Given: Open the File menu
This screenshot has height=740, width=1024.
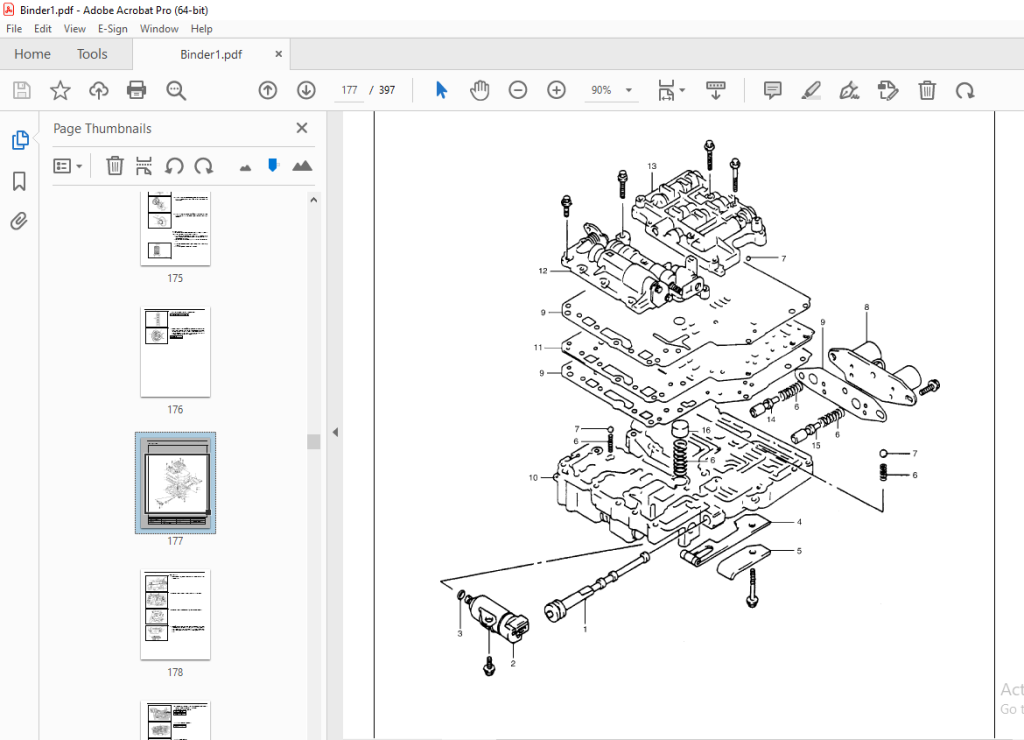Looking at the screenshot, I should (x=14, y=29).
